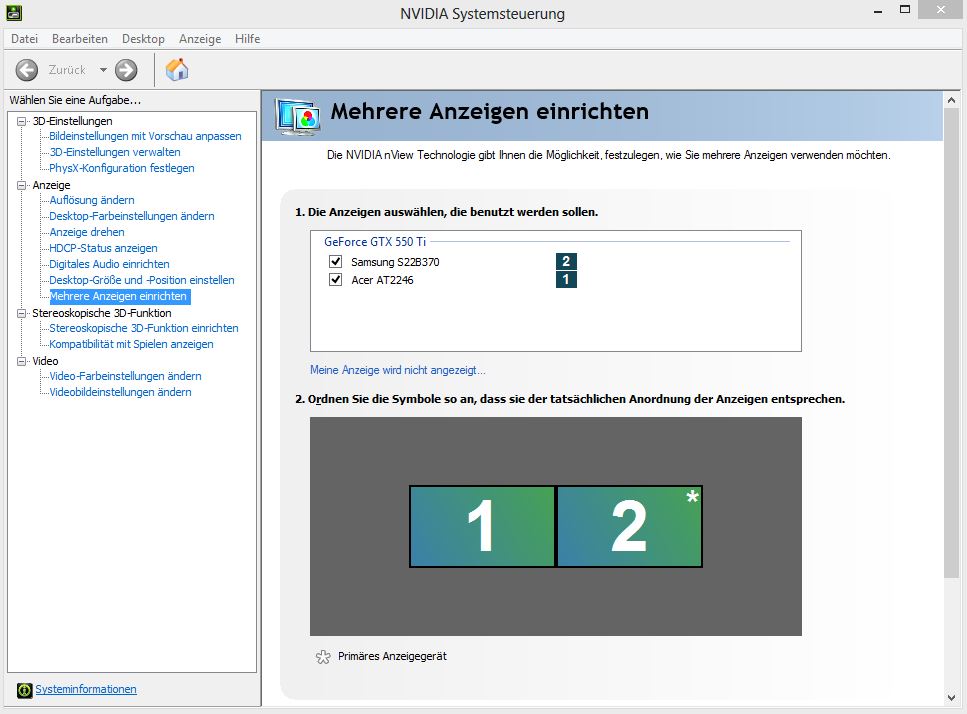Collapse the Video tree node

[22, 361]
